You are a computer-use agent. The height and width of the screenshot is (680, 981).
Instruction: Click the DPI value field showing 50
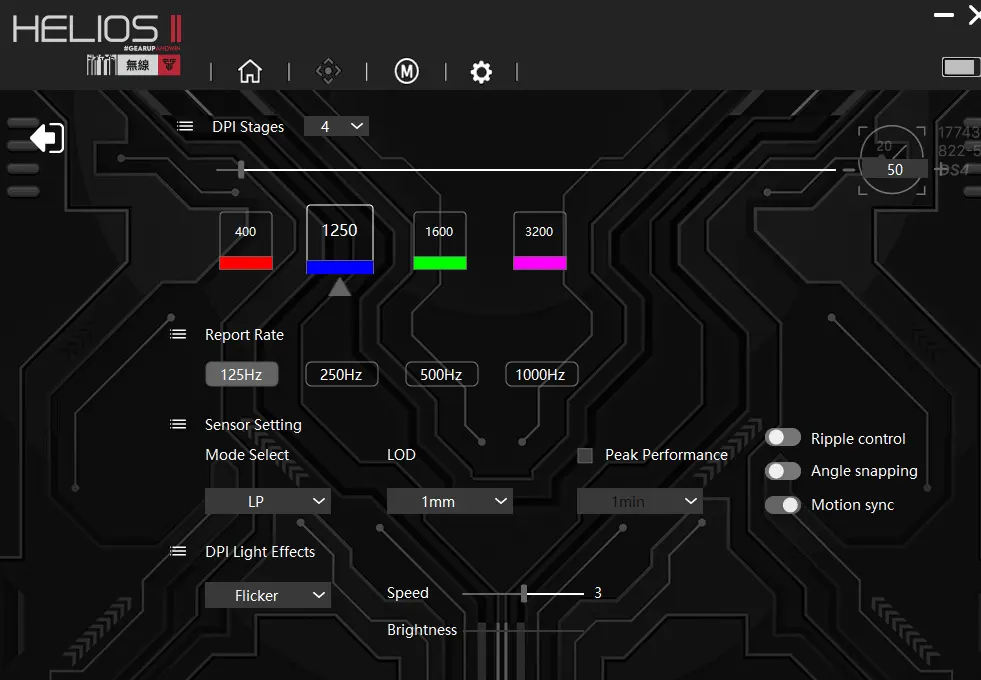(x=895, y=170)
